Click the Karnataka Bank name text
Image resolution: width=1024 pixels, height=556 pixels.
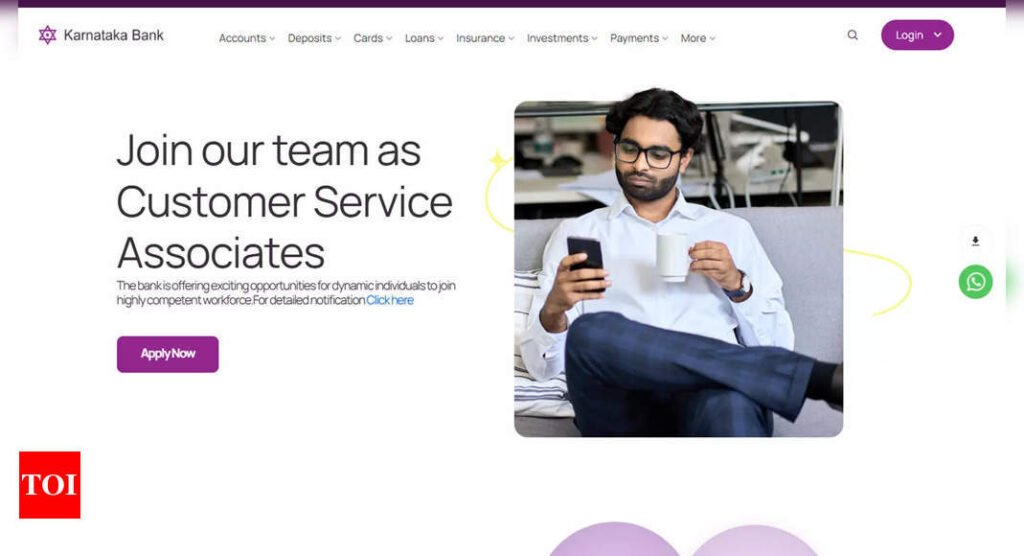(x=114, y=35)
